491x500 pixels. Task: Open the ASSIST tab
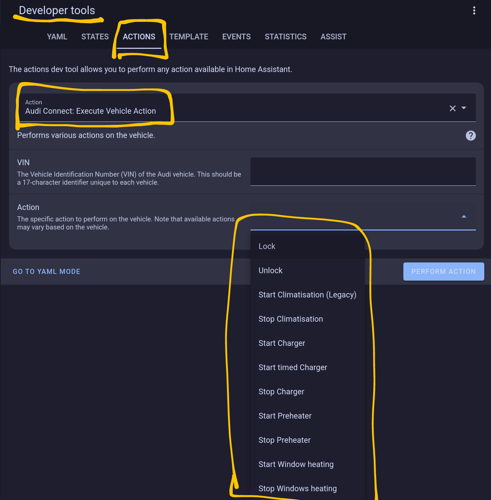tap(333, 37)
